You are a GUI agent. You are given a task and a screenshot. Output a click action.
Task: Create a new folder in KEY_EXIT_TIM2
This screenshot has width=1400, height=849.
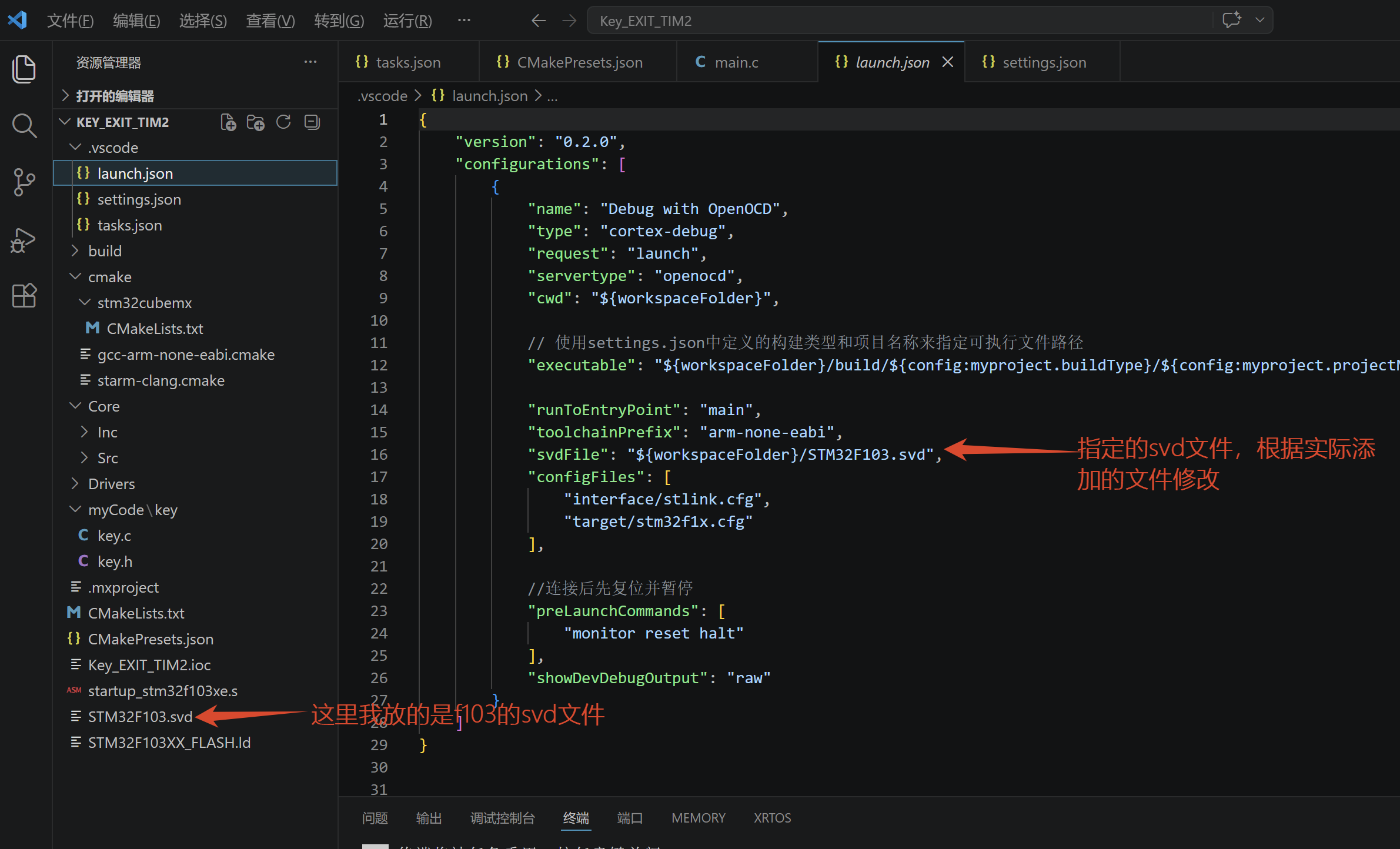click(x=256, y=122)
